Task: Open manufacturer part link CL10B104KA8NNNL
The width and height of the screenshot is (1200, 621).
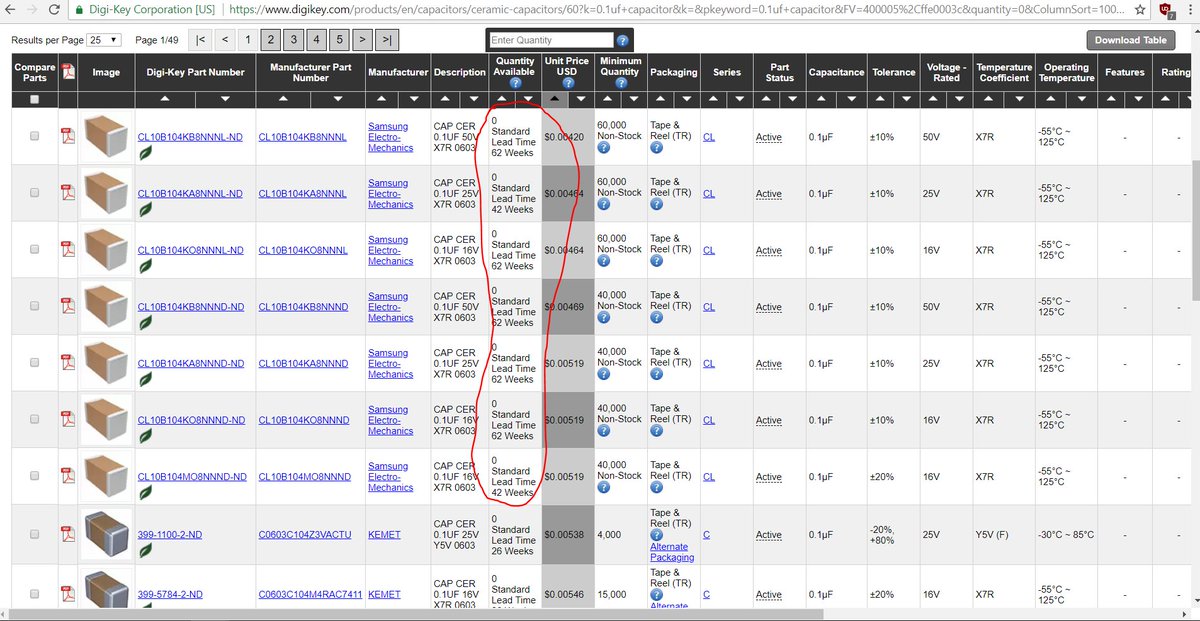Action: (302, 194)
